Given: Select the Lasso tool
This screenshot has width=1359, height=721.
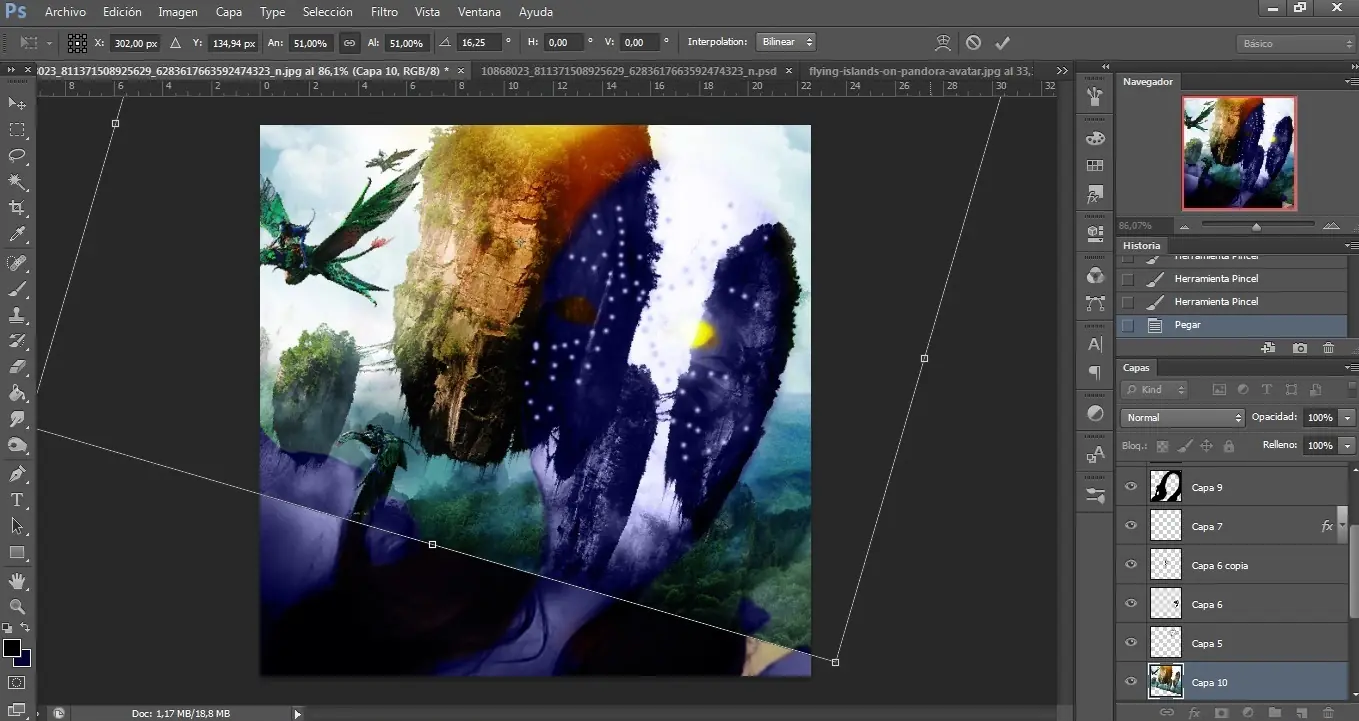Looking at the screenshot, I should point(17,156).
